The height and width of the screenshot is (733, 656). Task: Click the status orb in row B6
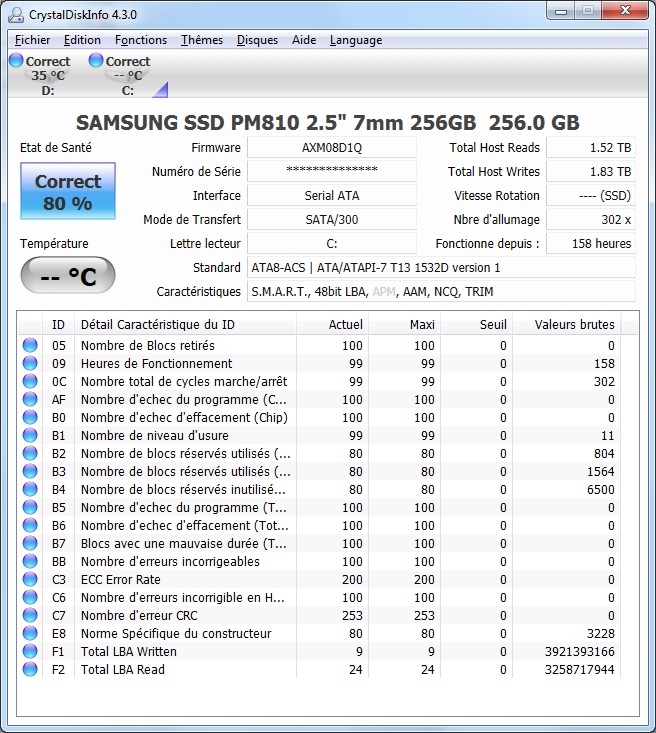click(30, 525)
